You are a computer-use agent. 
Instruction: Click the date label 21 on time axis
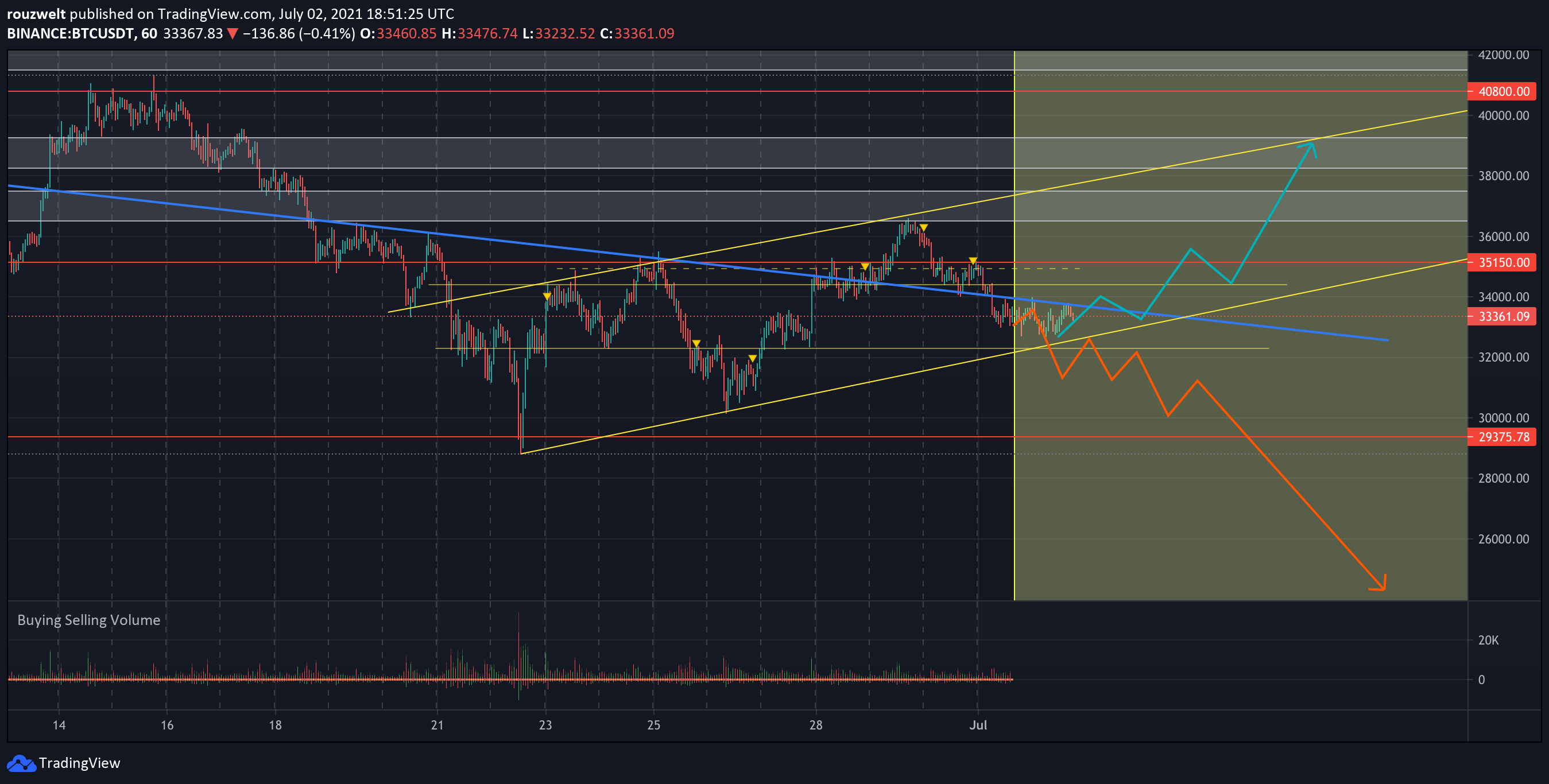[x=437, y=725]
